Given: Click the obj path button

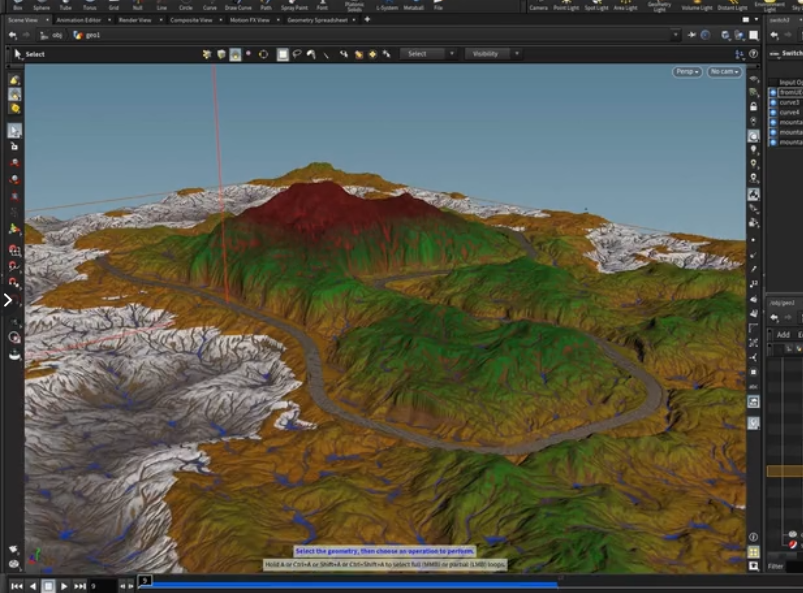Looking at the screenshot, I should 52,35.
